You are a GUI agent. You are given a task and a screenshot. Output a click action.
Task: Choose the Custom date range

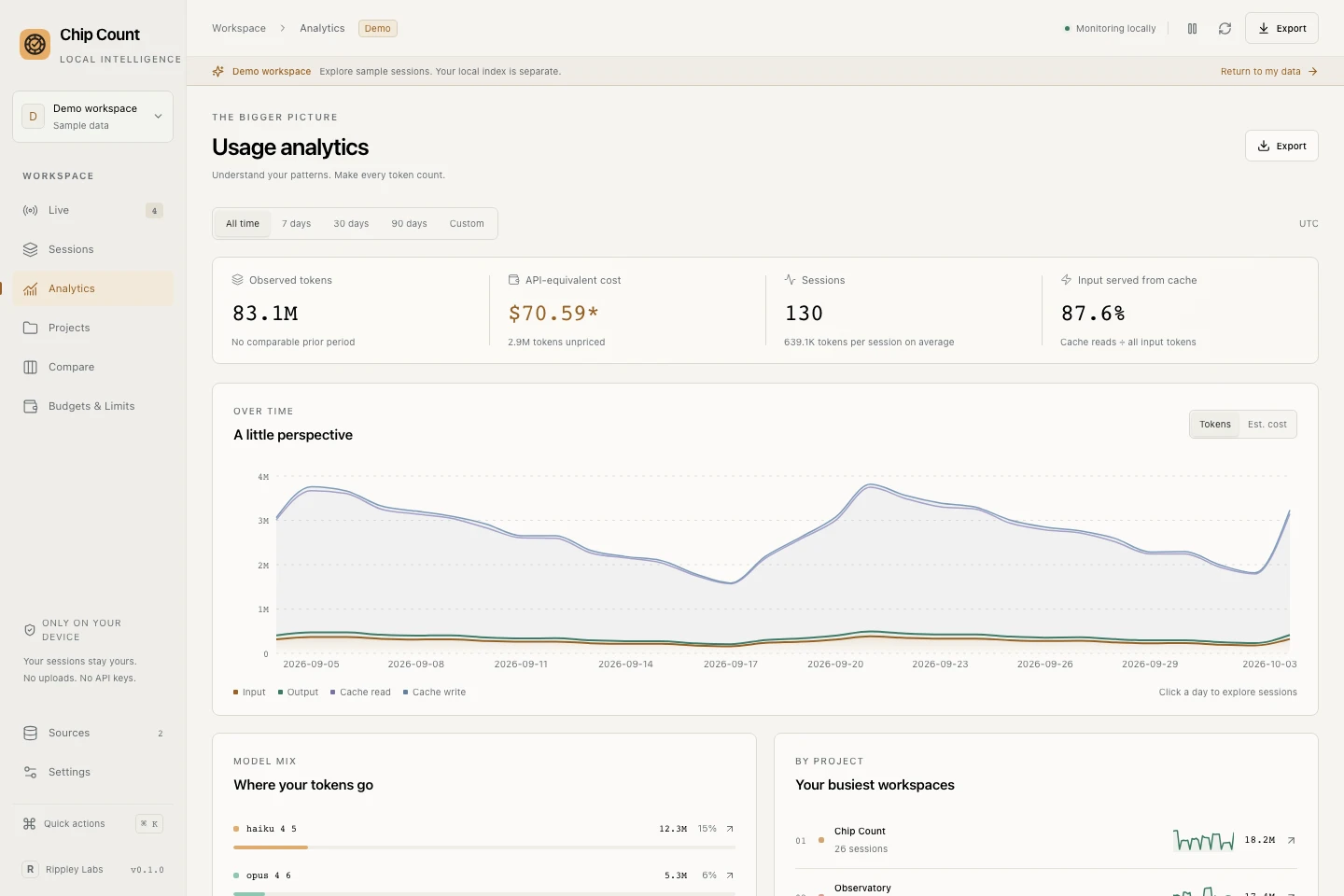(467, 224)
